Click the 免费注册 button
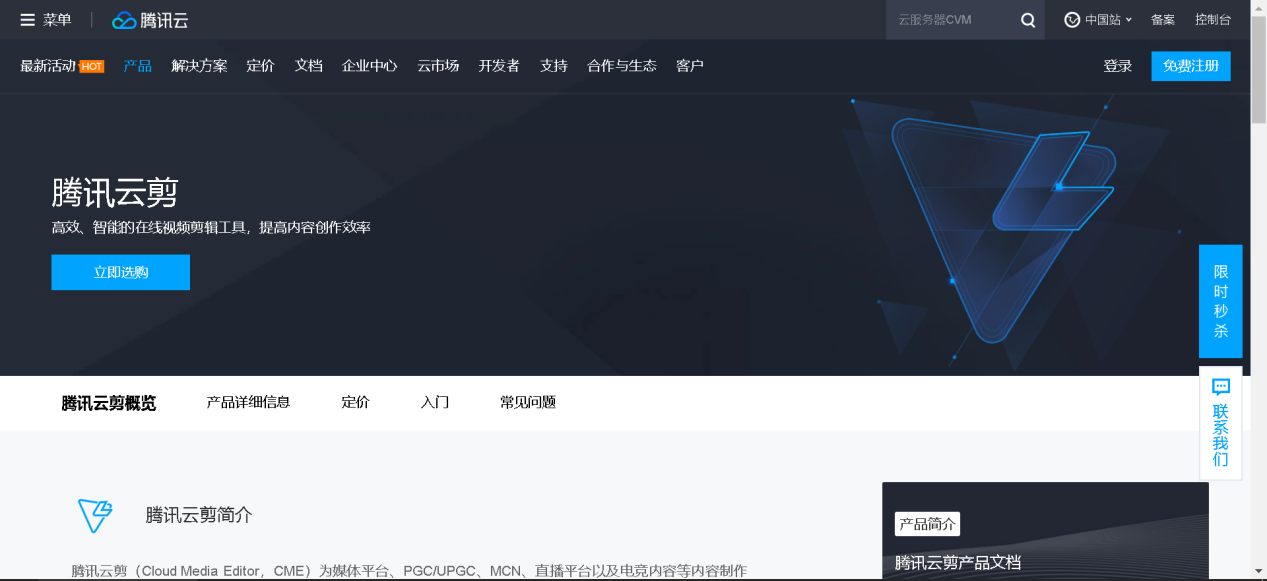The width and height of the screenshot is (1267, 581). tap(1190, 66)
